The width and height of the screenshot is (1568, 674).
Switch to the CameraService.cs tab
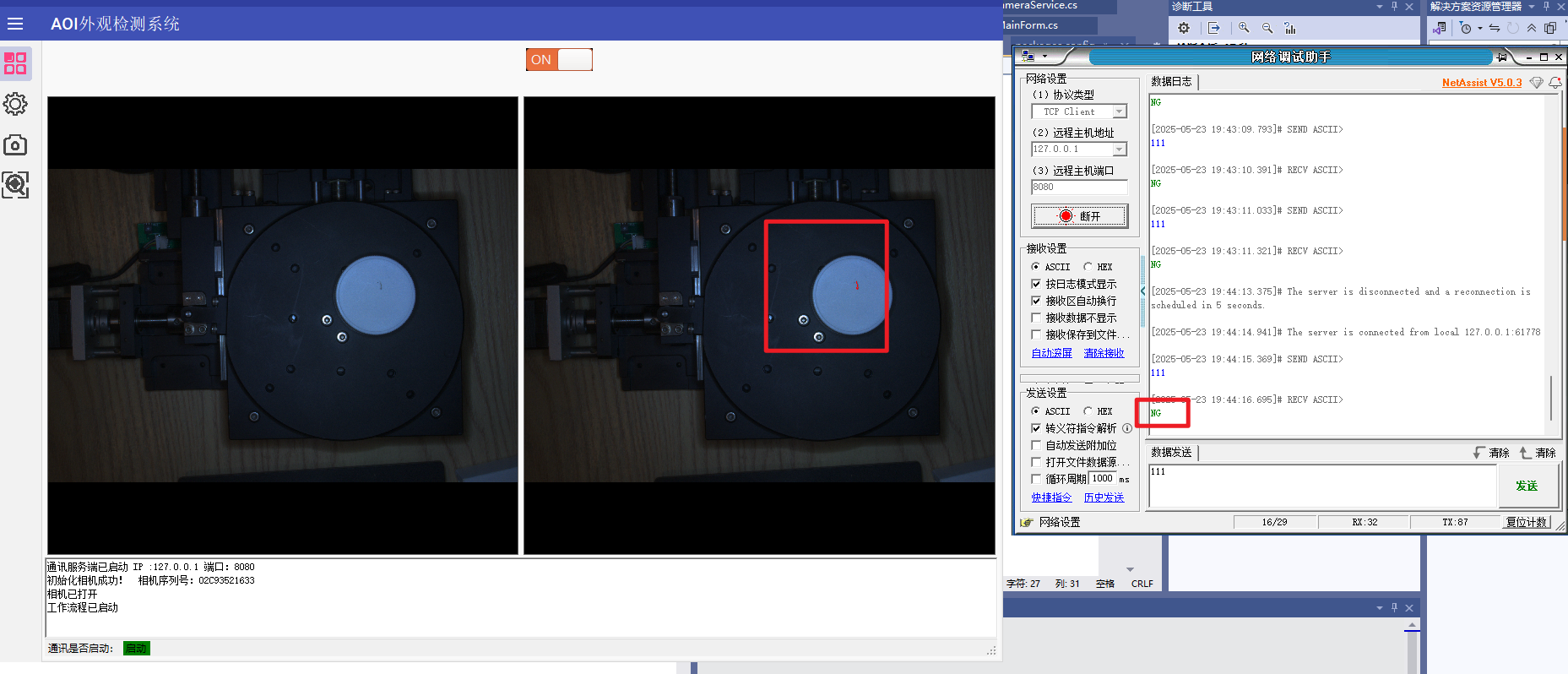[1040, 6]
